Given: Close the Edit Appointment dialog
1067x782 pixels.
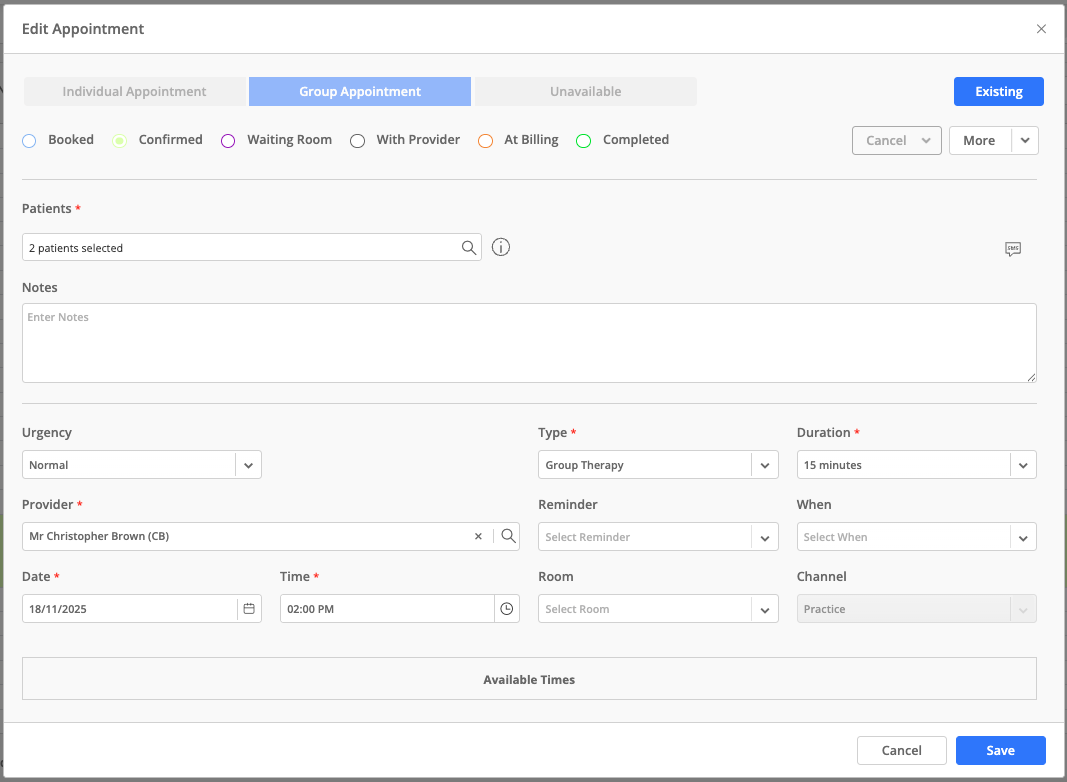Looking at the screenshot, I should click(x=1041, y=29).
